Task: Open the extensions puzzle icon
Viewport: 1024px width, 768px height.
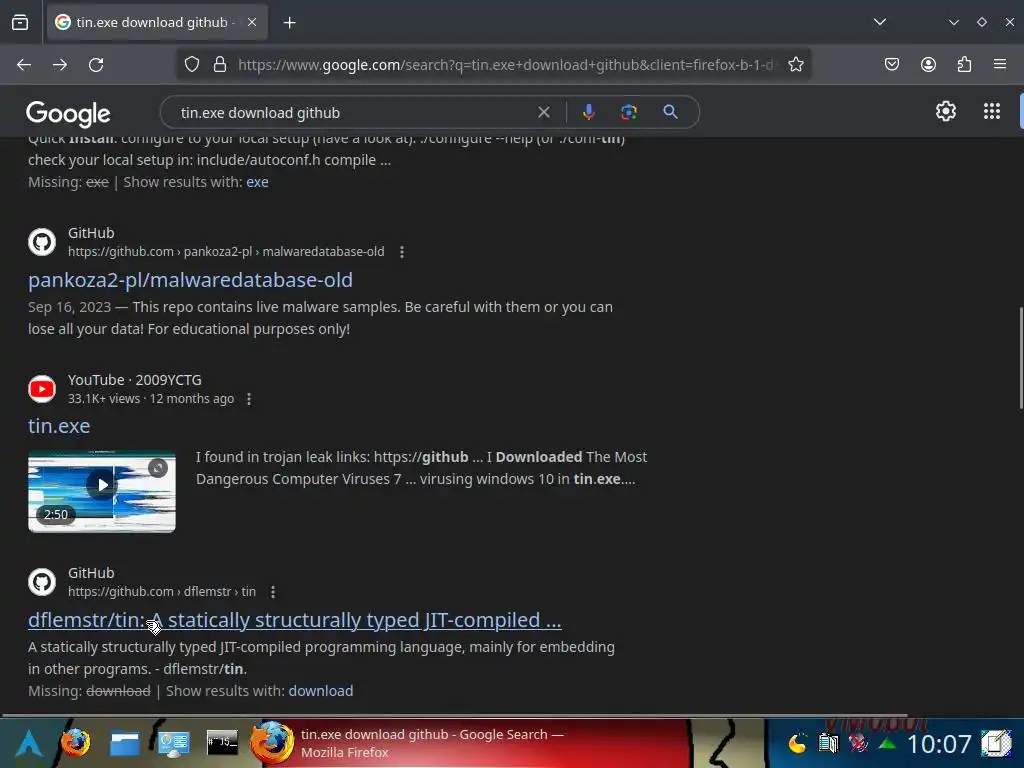Action: click(964, 65)
